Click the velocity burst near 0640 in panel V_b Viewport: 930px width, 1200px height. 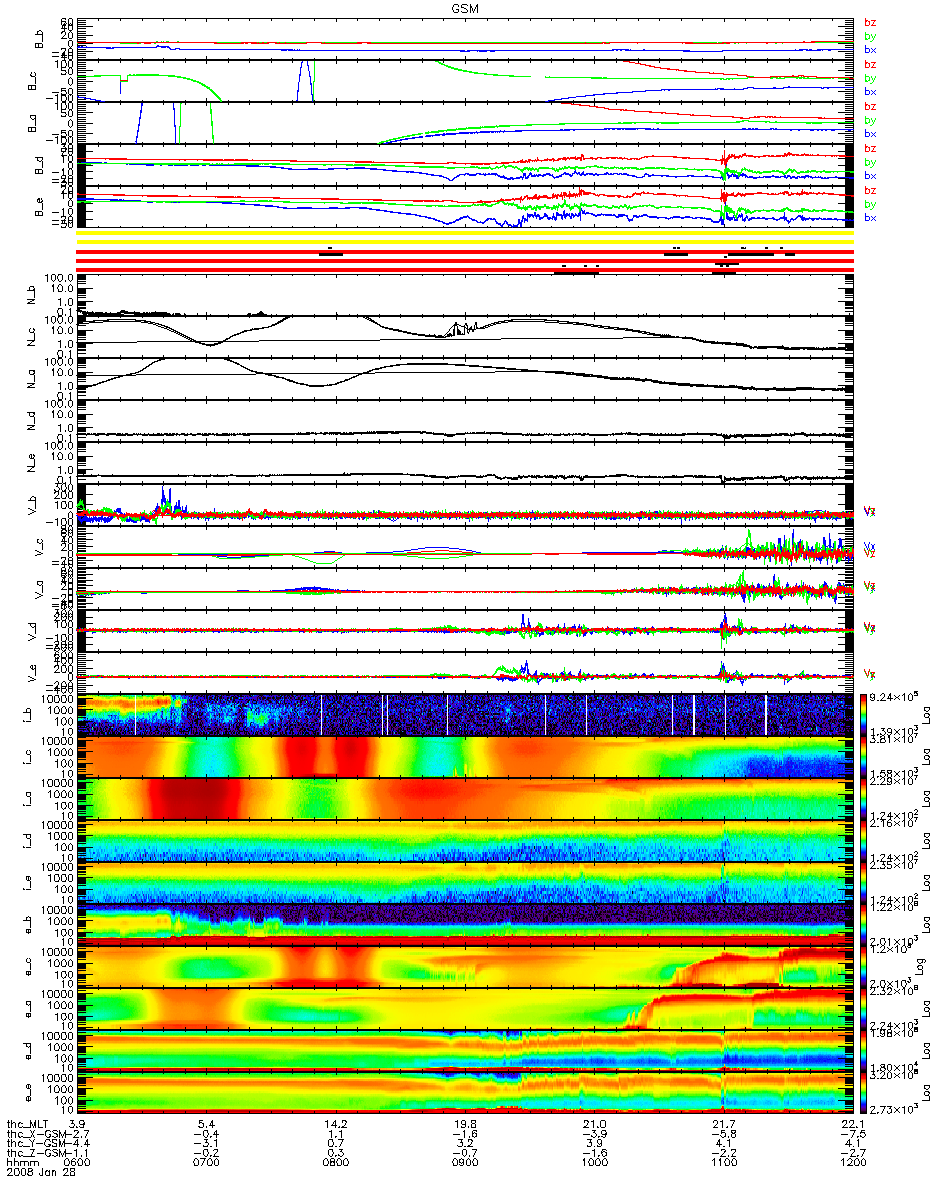pyautogui.click(x=167, y=501)
